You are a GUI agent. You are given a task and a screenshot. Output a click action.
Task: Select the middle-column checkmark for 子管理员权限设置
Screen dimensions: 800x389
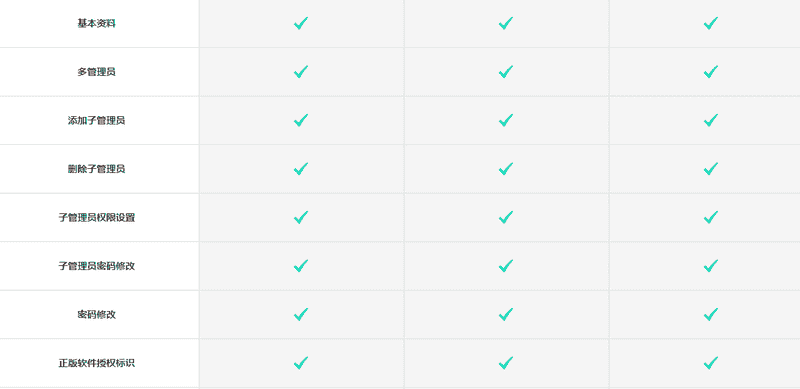tap(506, 217)
